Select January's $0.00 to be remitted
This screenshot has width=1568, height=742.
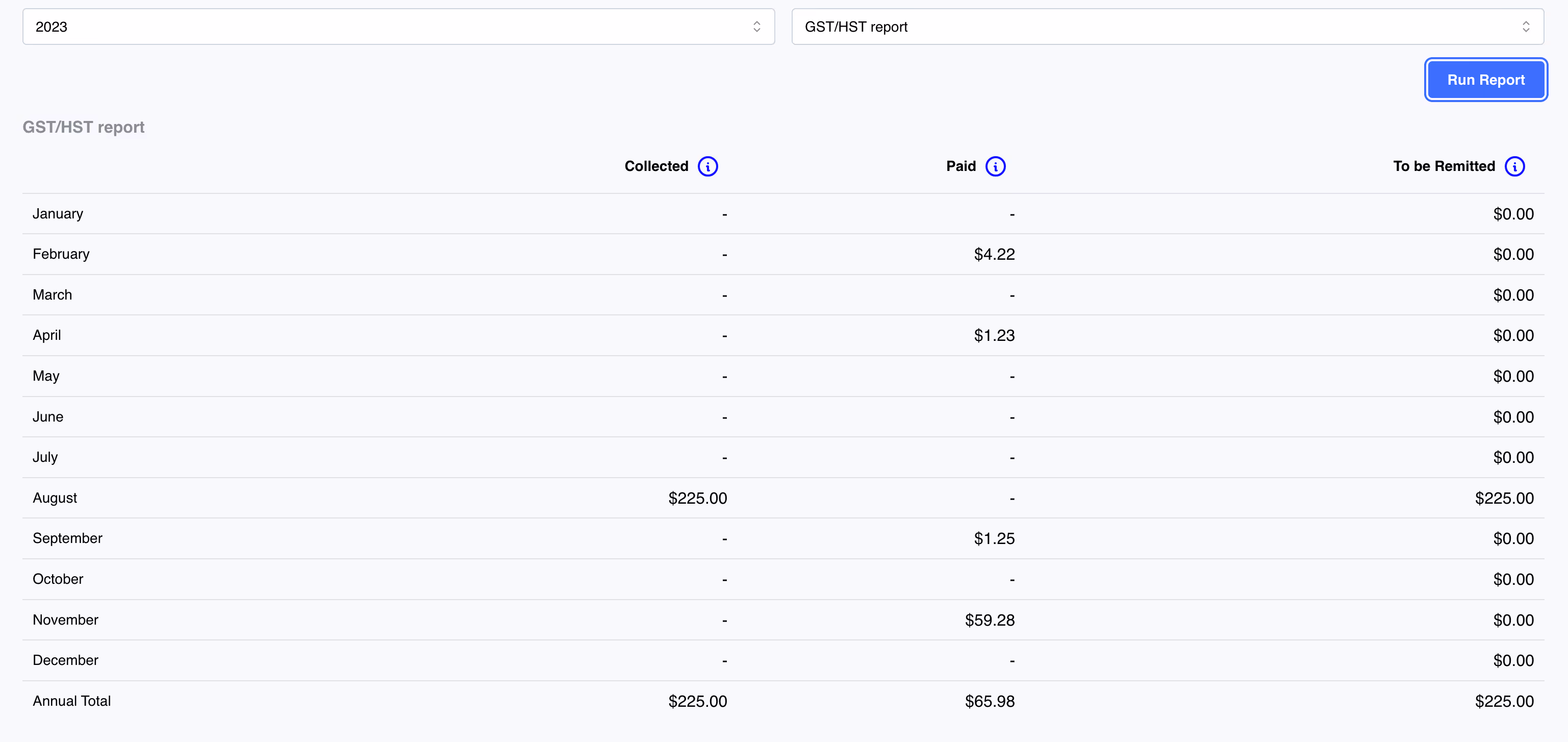1513,214
